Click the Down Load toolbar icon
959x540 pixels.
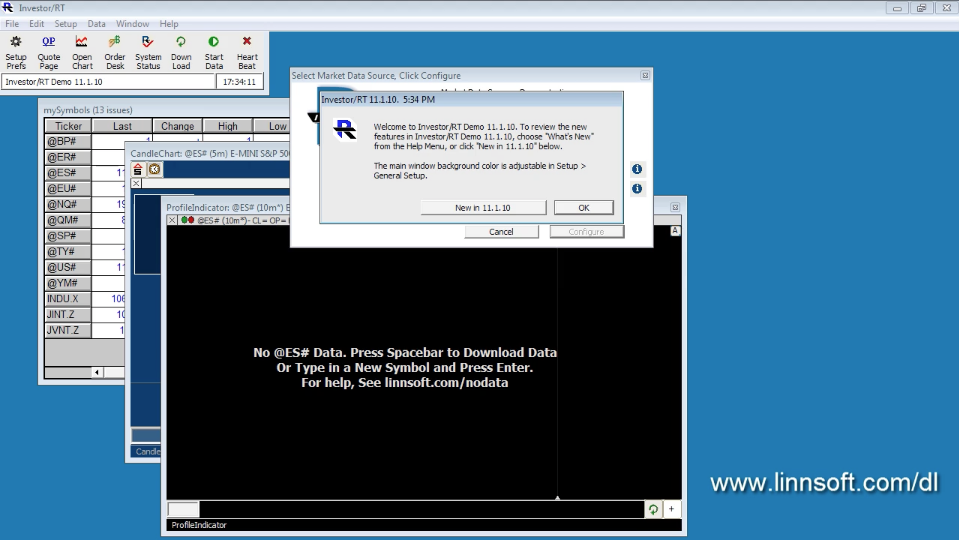pyautogui.click(x=181, y=53)
